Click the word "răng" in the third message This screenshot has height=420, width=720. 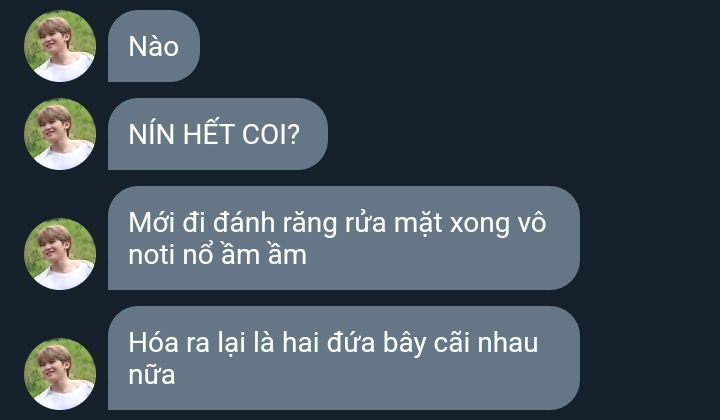pyautogui.click(x=309, y=224)
